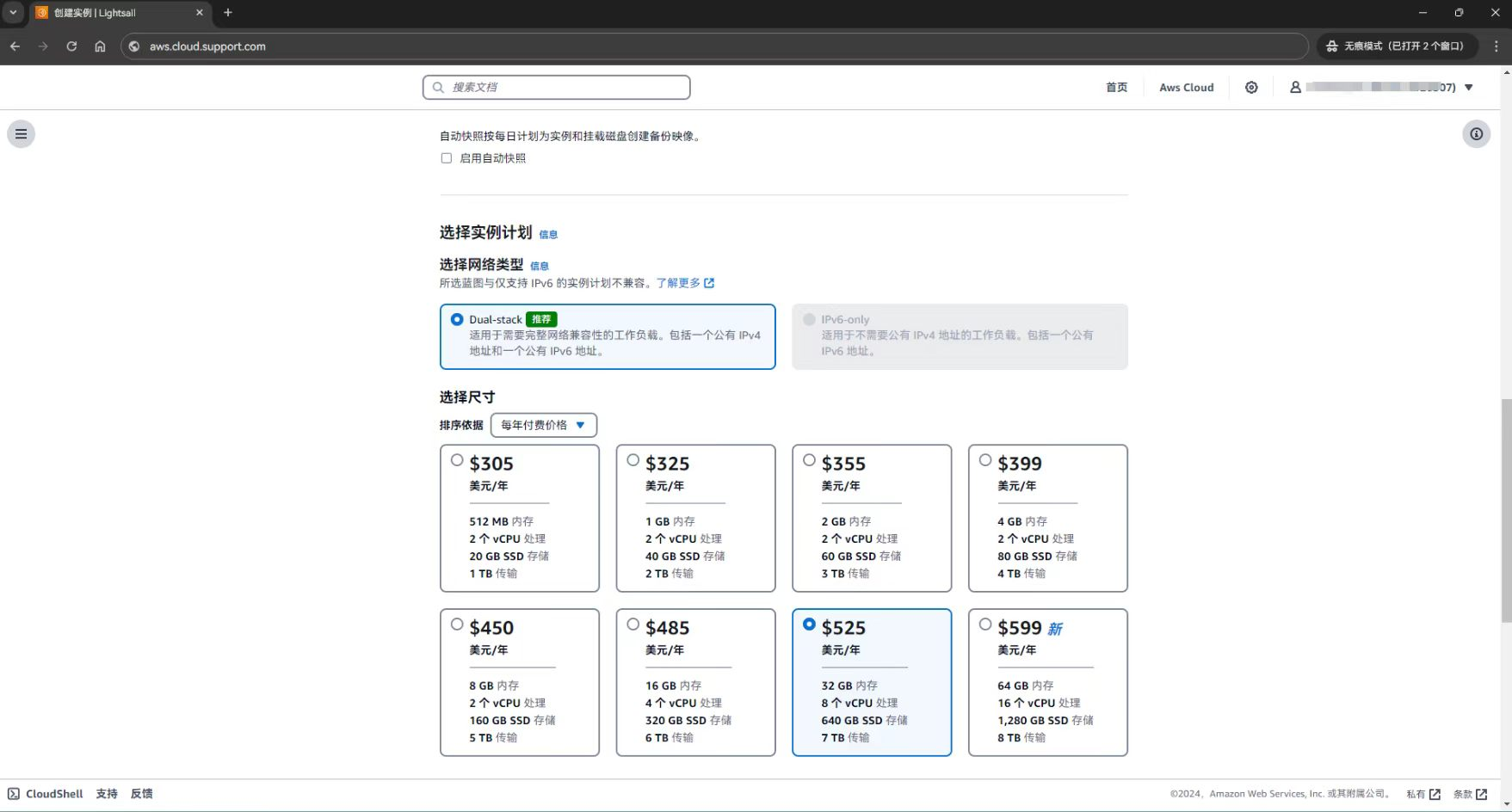Click the 选择尺寸 heading
Image resolution: width=1512 pixels, height=812 pixels.
coord(467,397)
